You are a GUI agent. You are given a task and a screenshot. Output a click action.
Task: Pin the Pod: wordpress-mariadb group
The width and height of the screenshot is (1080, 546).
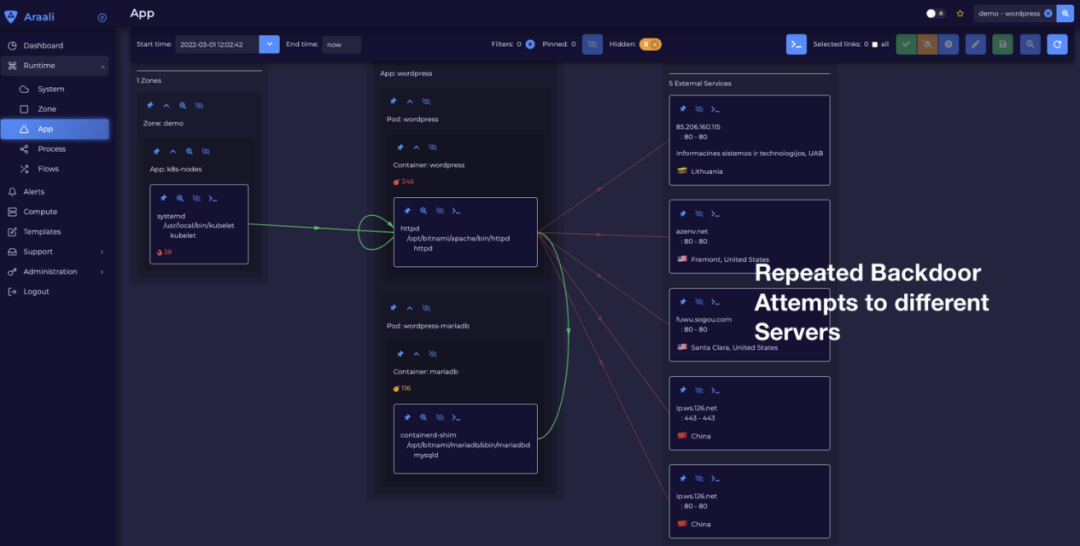393,308
